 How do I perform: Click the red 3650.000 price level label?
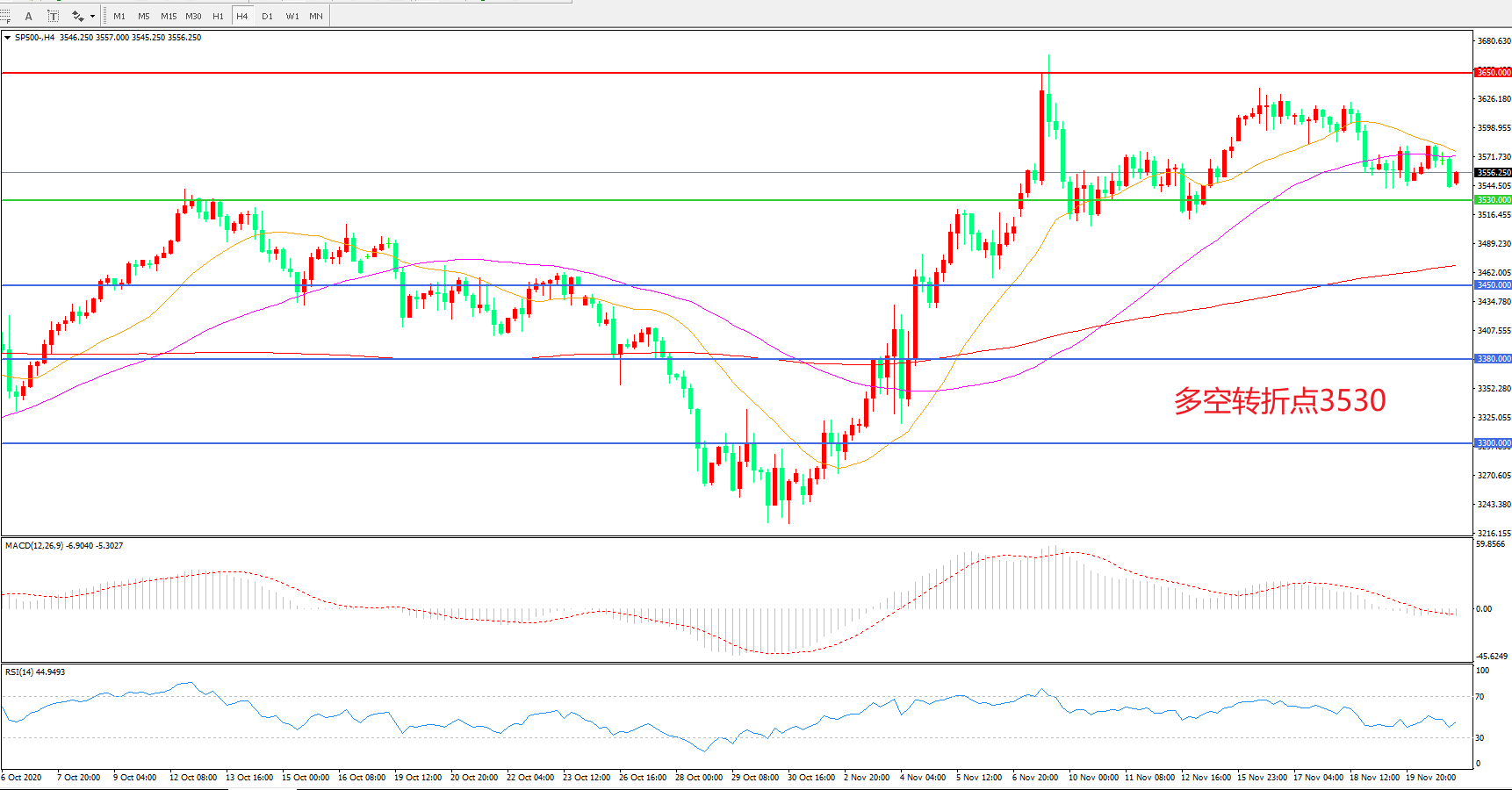pos(1493,73)
